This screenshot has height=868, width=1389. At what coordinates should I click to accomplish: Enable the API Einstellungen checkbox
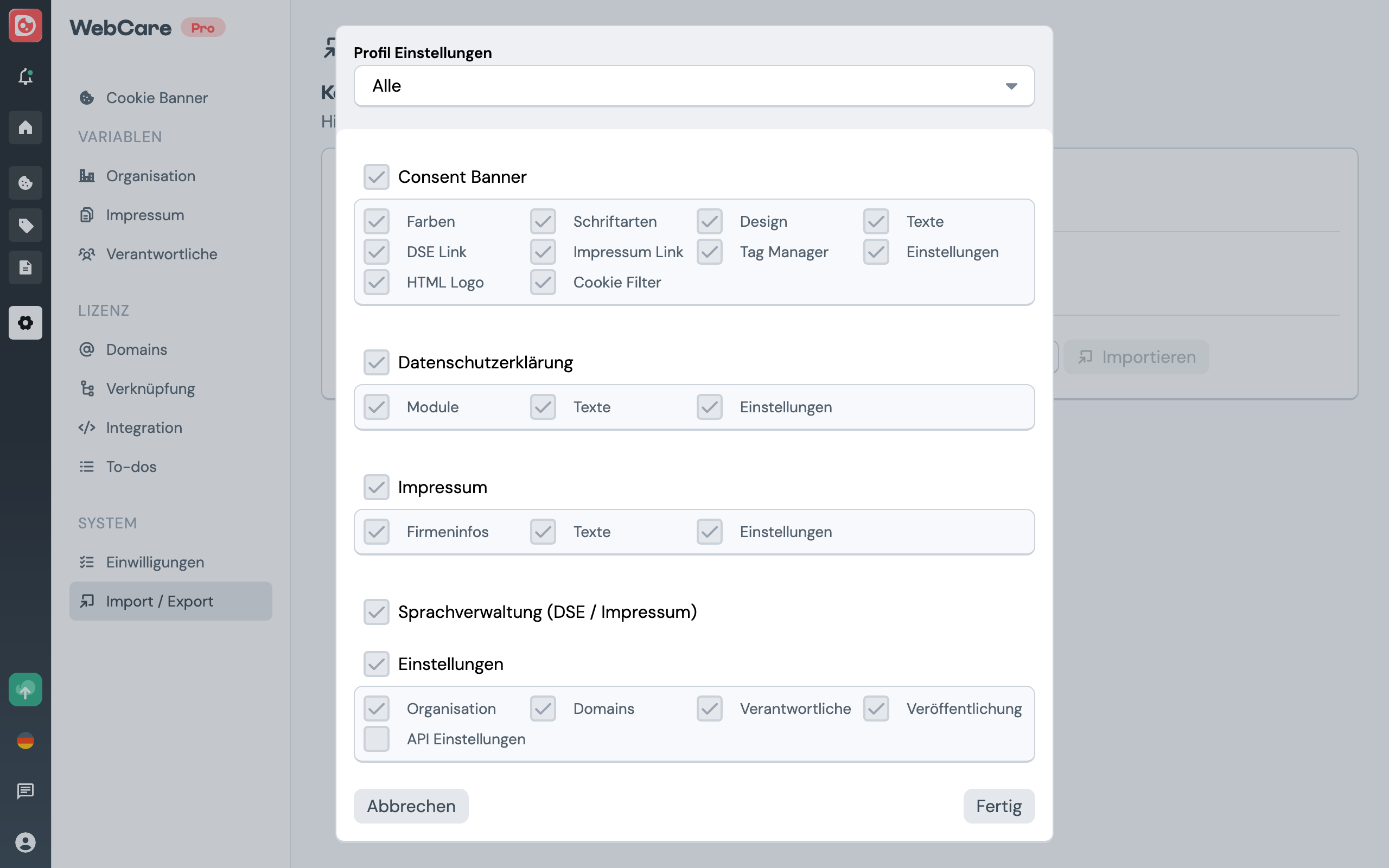pos(377,739)
